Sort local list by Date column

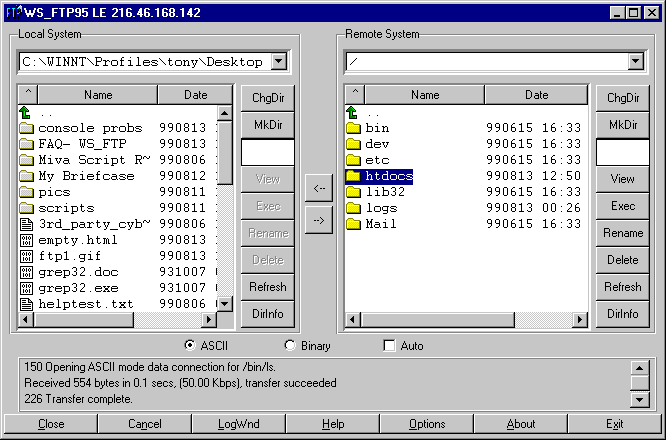[x=195, y=95]
